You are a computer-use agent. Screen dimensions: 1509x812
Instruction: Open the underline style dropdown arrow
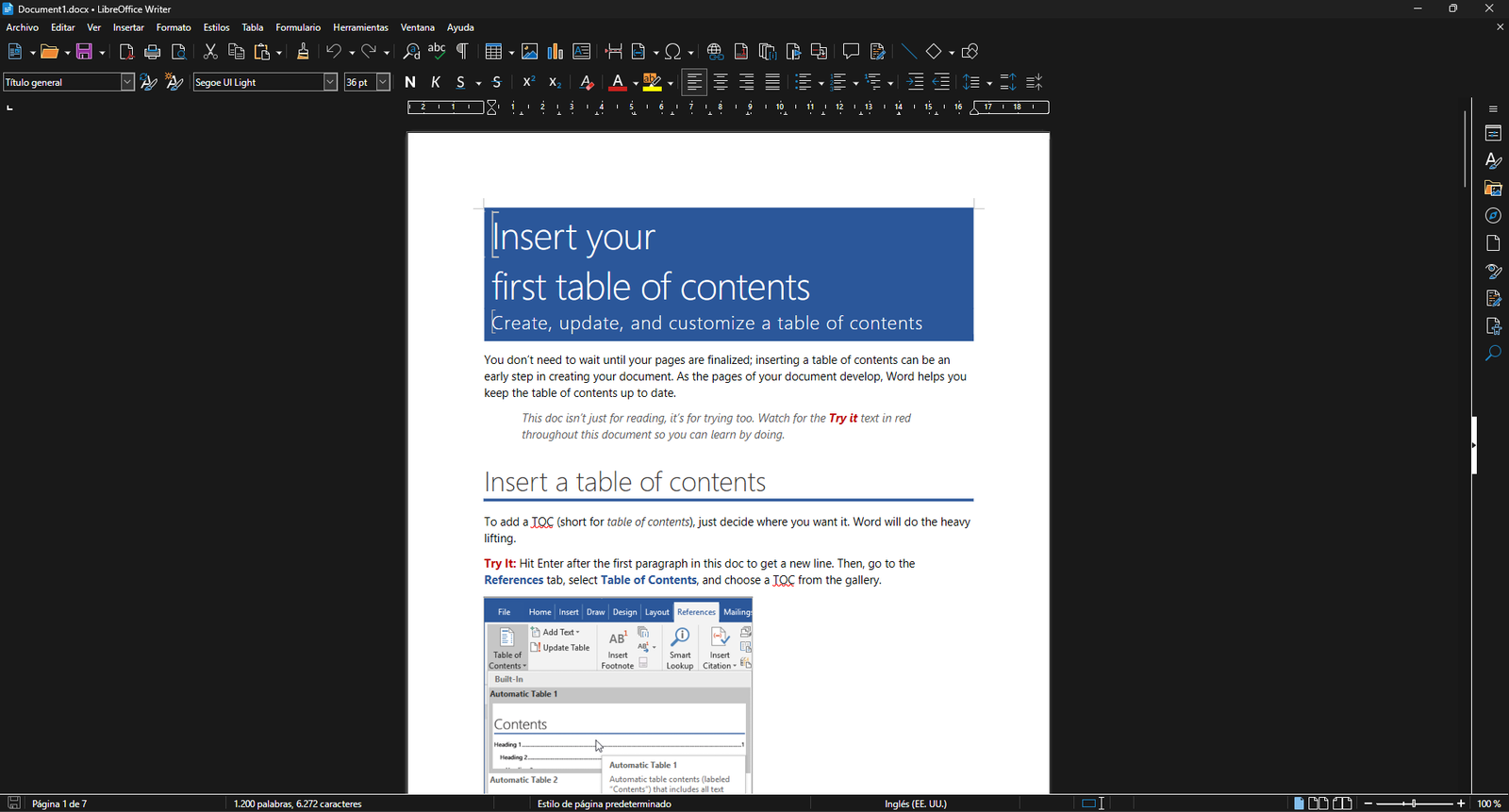[479, 84]
